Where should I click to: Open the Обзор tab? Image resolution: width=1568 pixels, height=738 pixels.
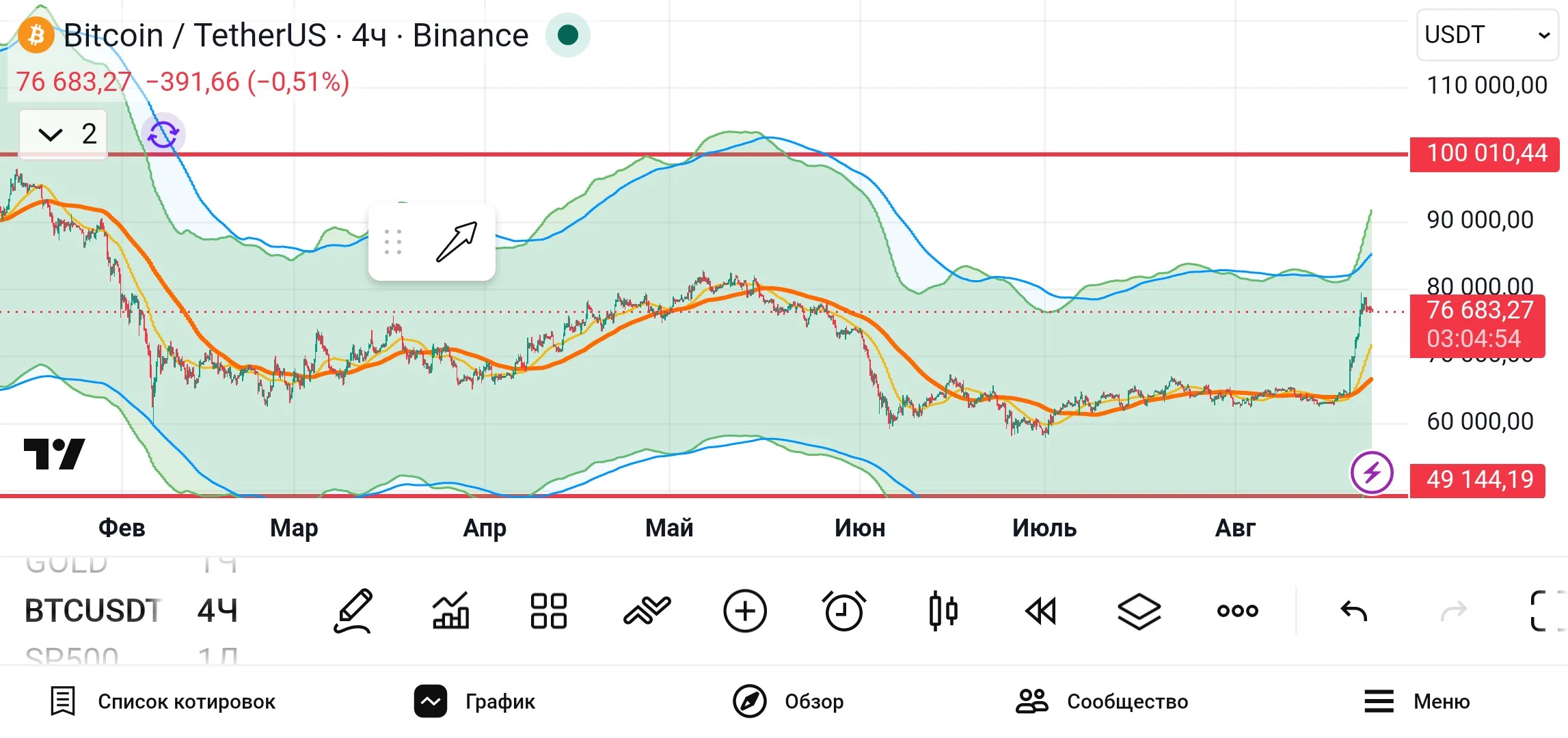click(788, 702)
